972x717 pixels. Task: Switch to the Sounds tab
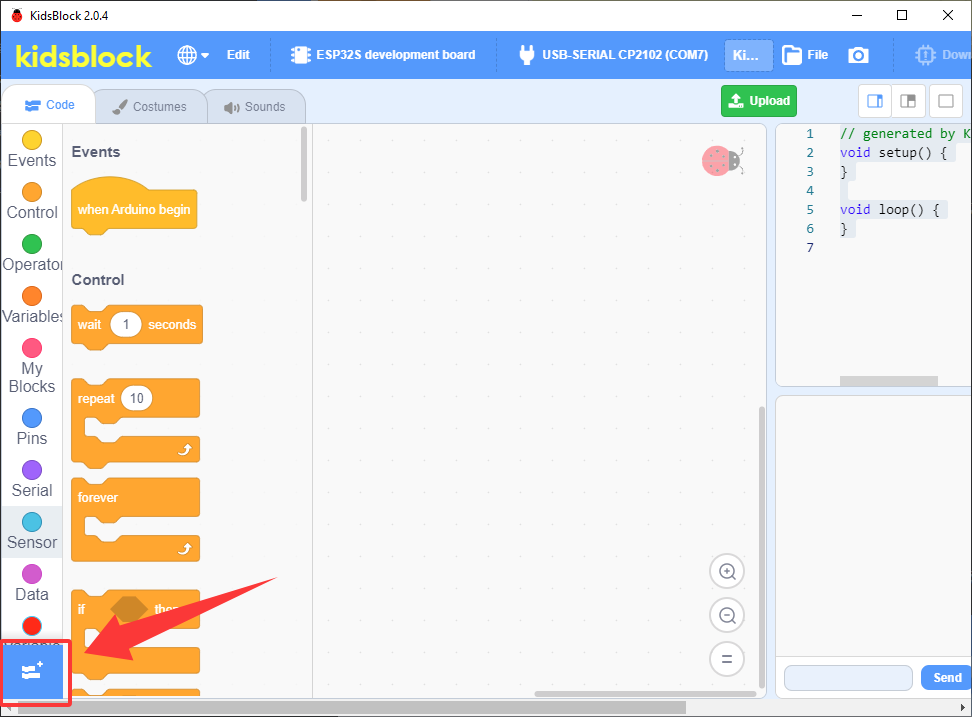[255, 107]
